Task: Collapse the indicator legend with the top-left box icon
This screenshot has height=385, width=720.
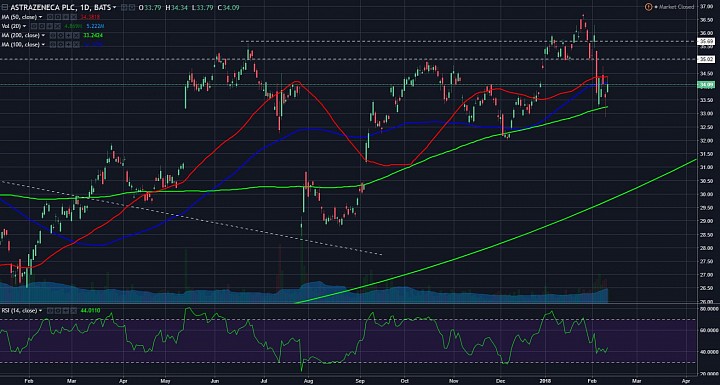Action: [5, 7]
